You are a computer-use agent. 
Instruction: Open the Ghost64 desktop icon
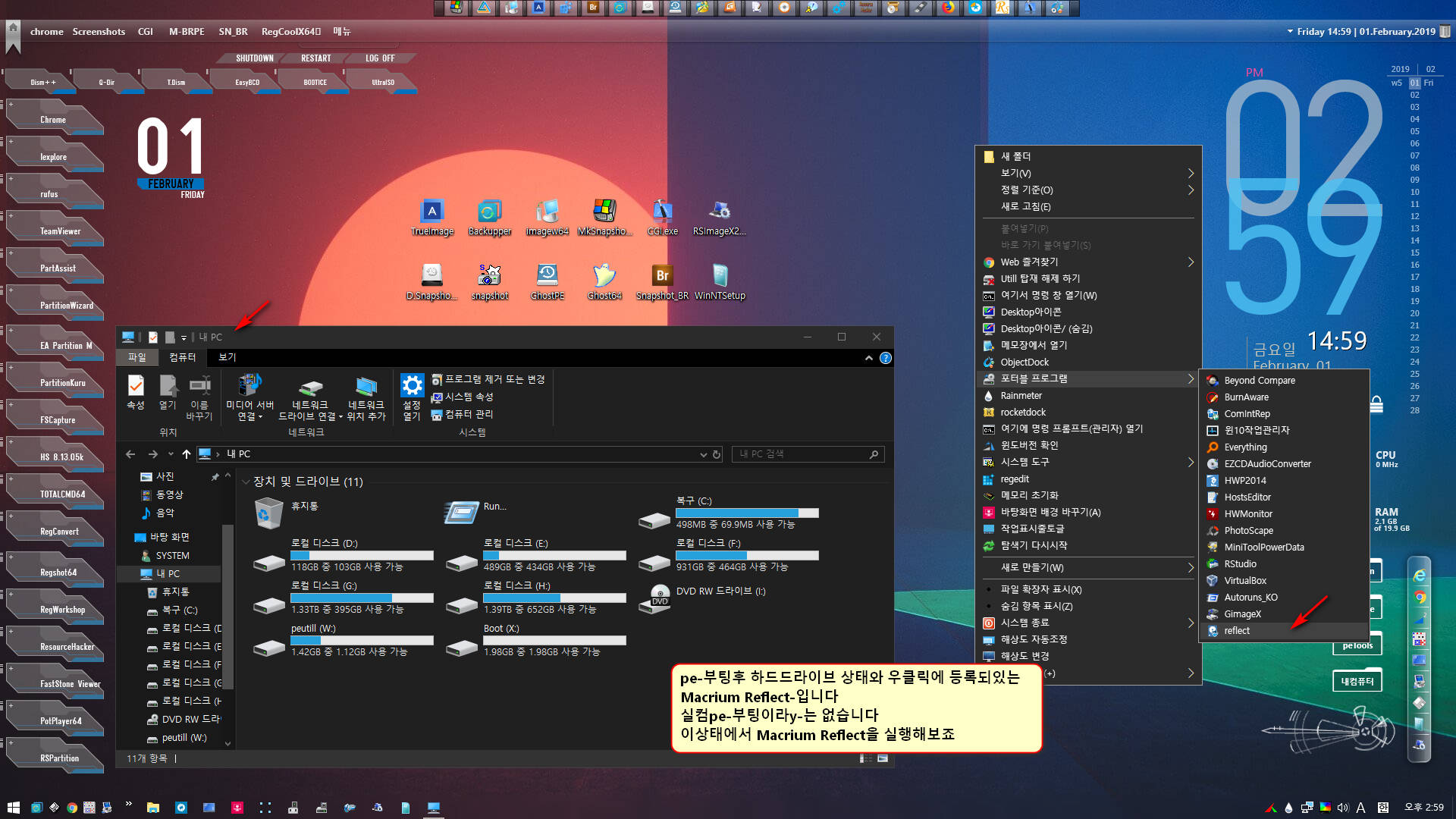[604, 282]
